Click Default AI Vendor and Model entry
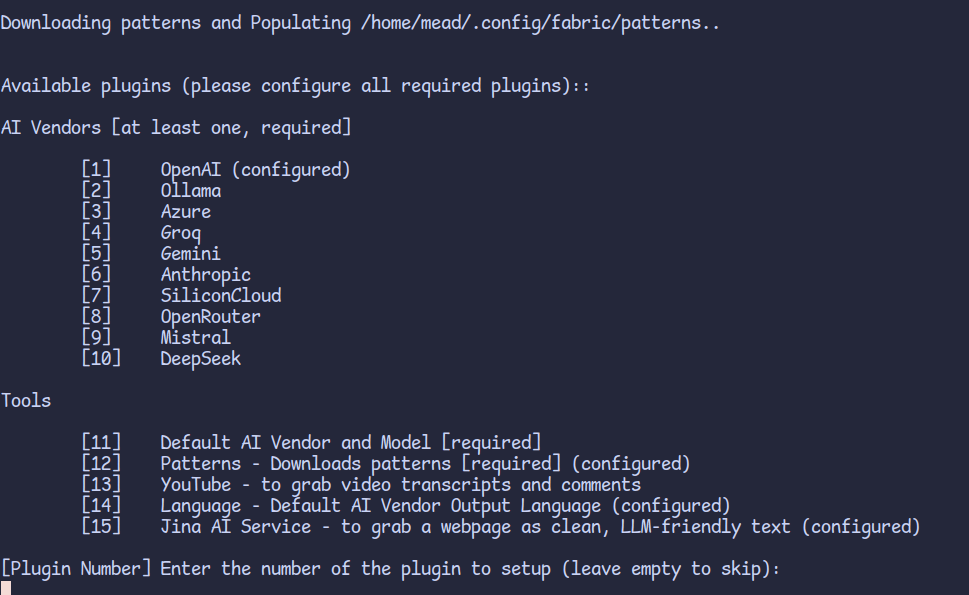The width and height of the screenshot is (969, 595). click(311, 442)
